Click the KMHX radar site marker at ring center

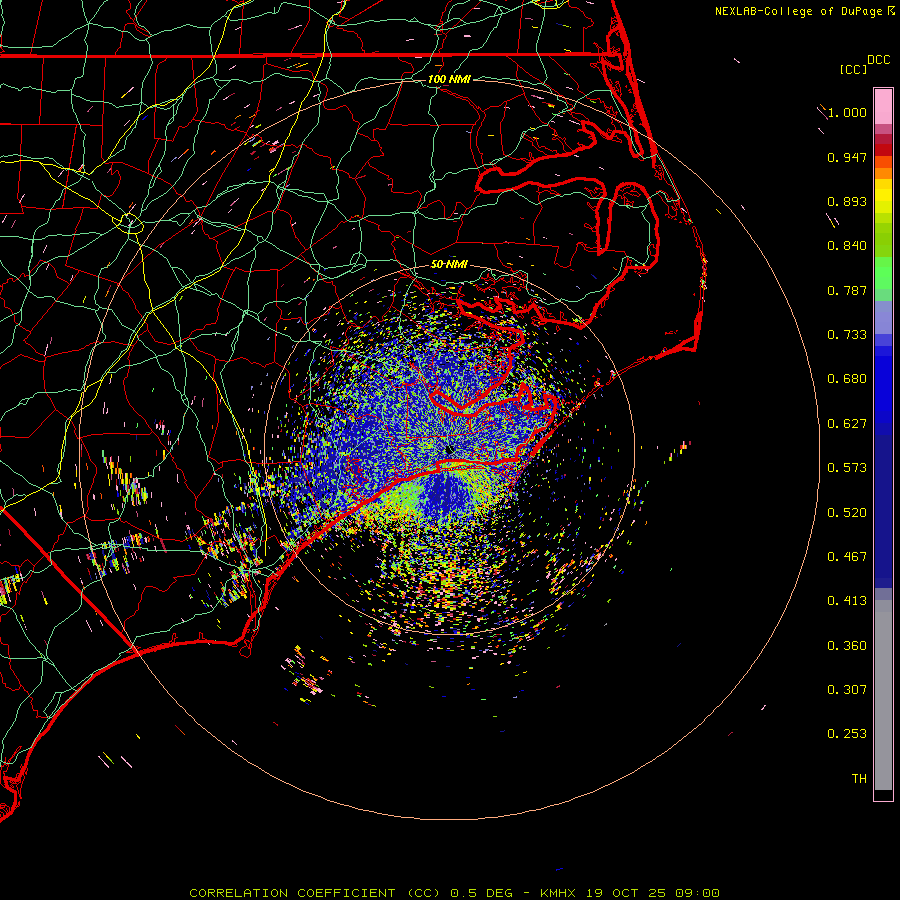coord(449,450)
